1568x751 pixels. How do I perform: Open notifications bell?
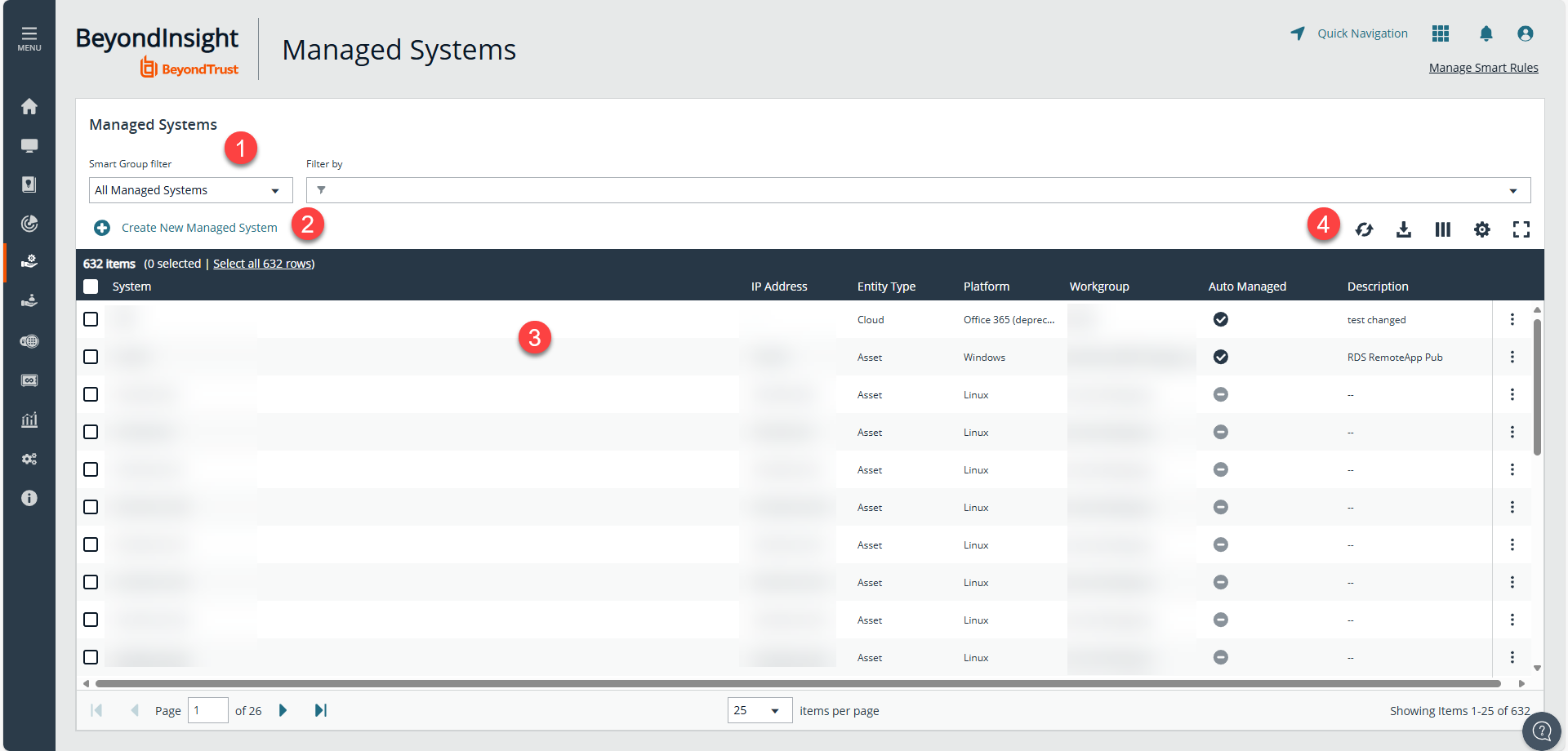(x=1486, y=33)
